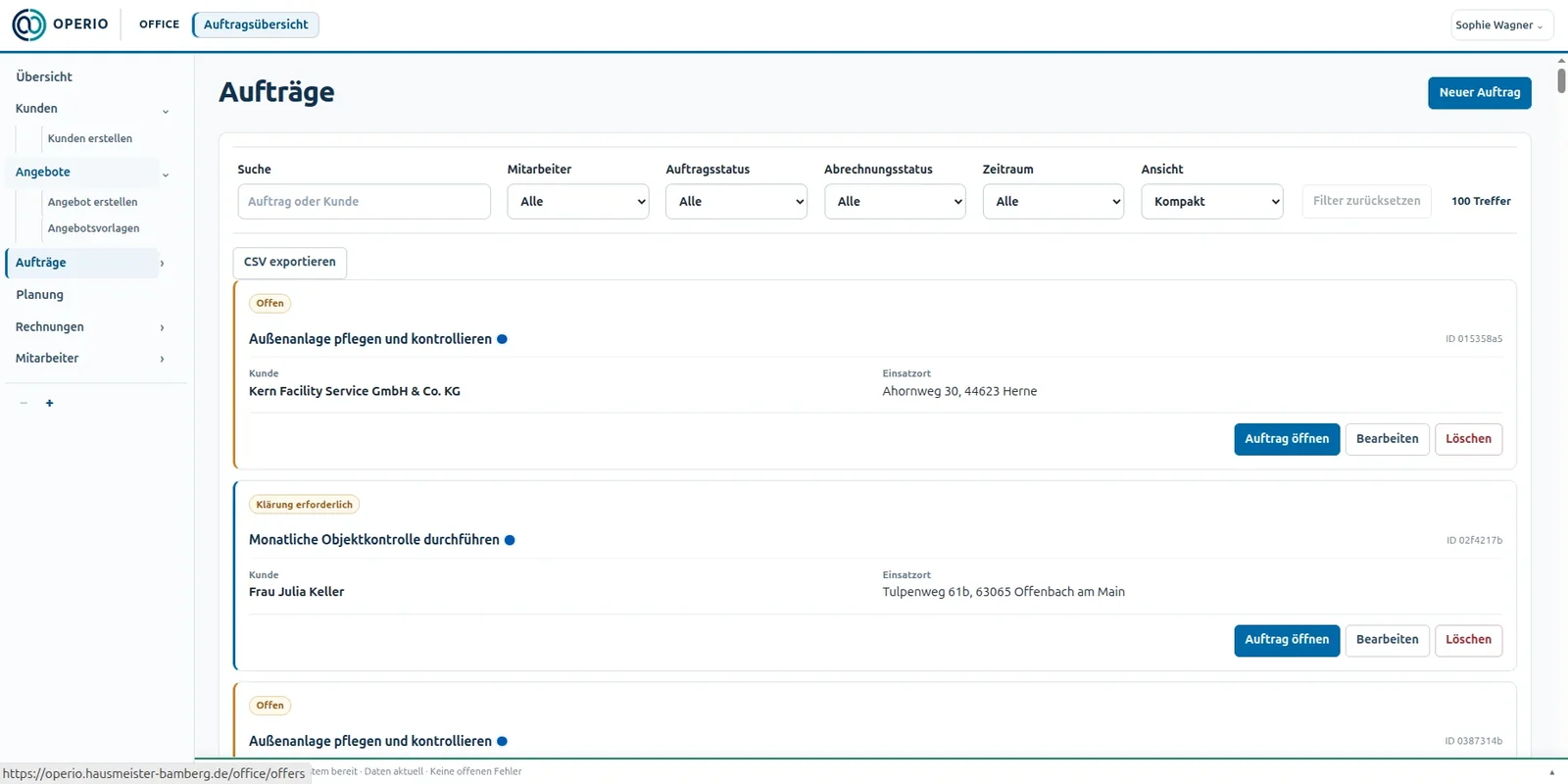Click the Neuer Auftrag button
Screen dimensions: 1568x784
(1479, 92)
